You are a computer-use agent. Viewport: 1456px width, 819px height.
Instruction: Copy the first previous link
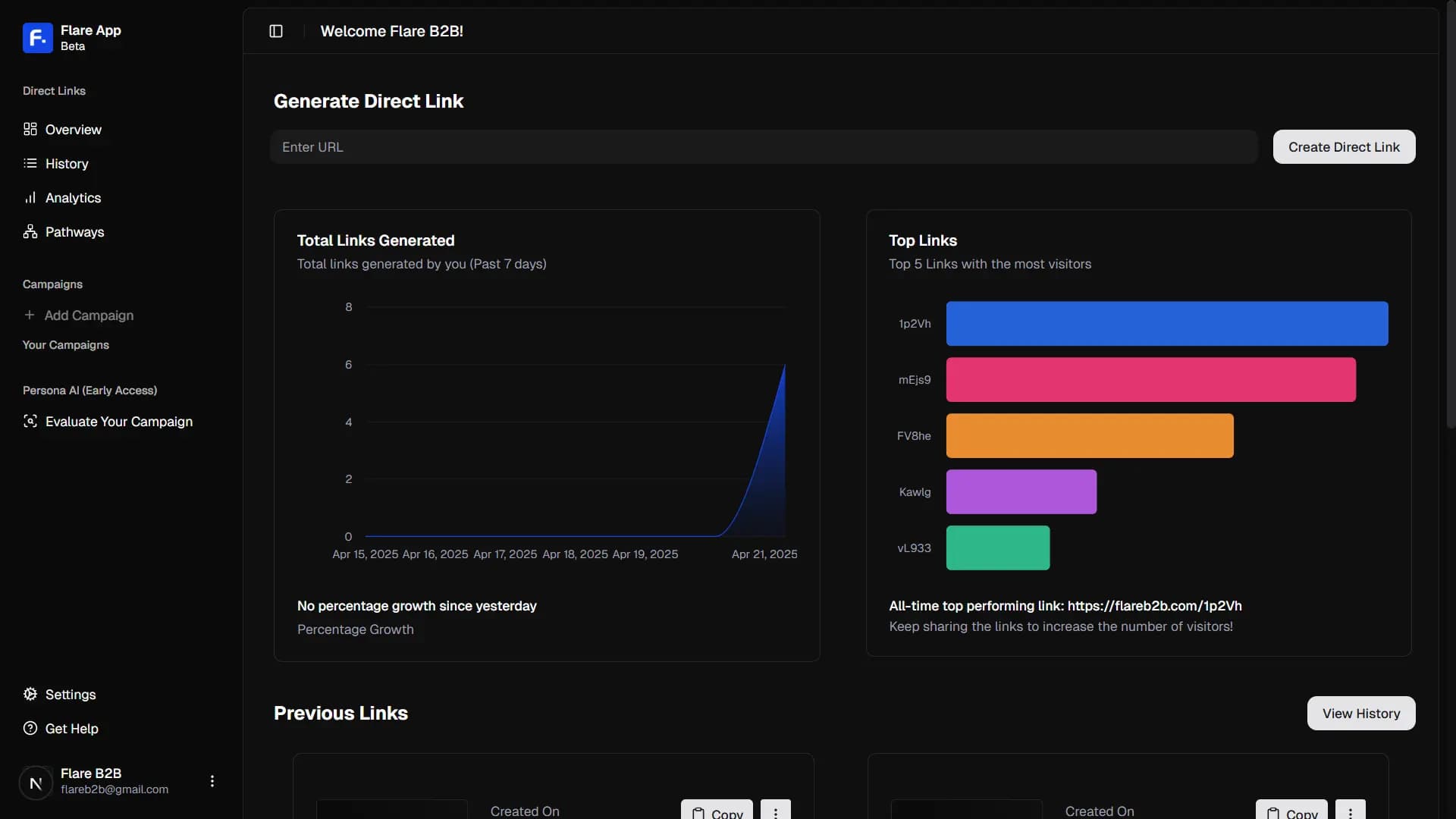click(x=717, y=811)
